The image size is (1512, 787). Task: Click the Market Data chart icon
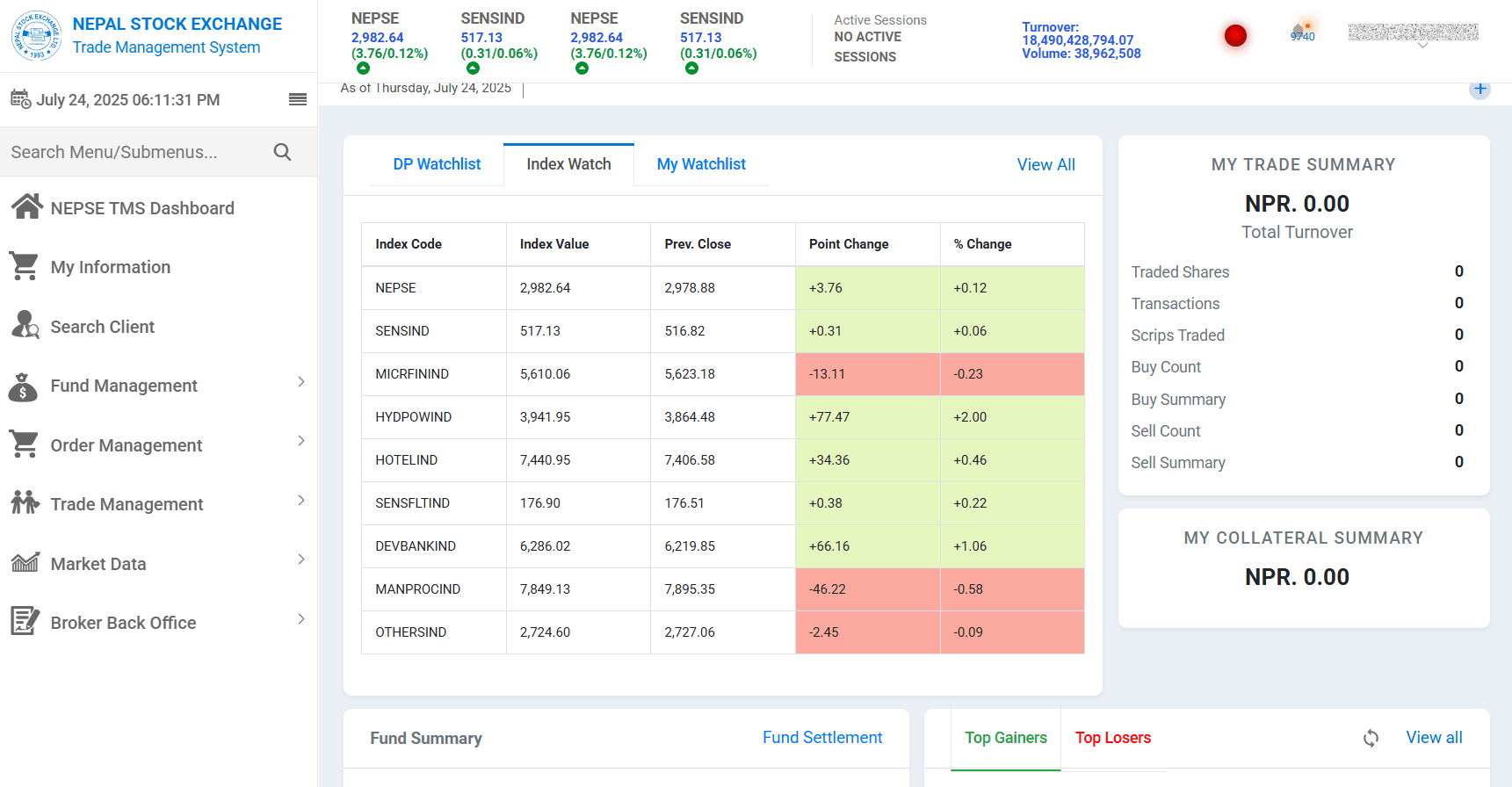click(x=25, y=562)
